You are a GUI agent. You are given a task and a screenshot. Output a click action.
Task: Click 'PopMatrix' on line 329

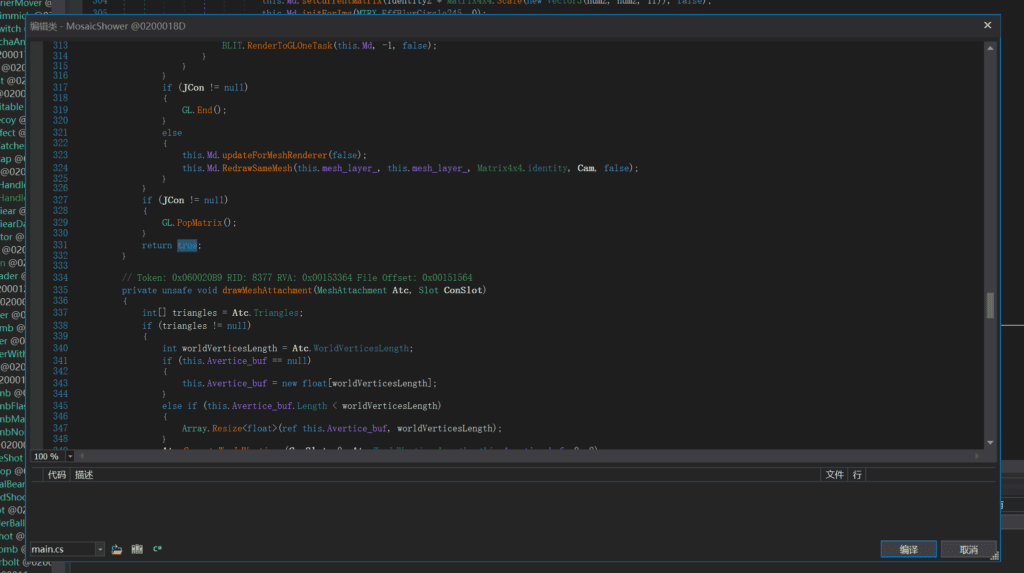click(199, 223)
